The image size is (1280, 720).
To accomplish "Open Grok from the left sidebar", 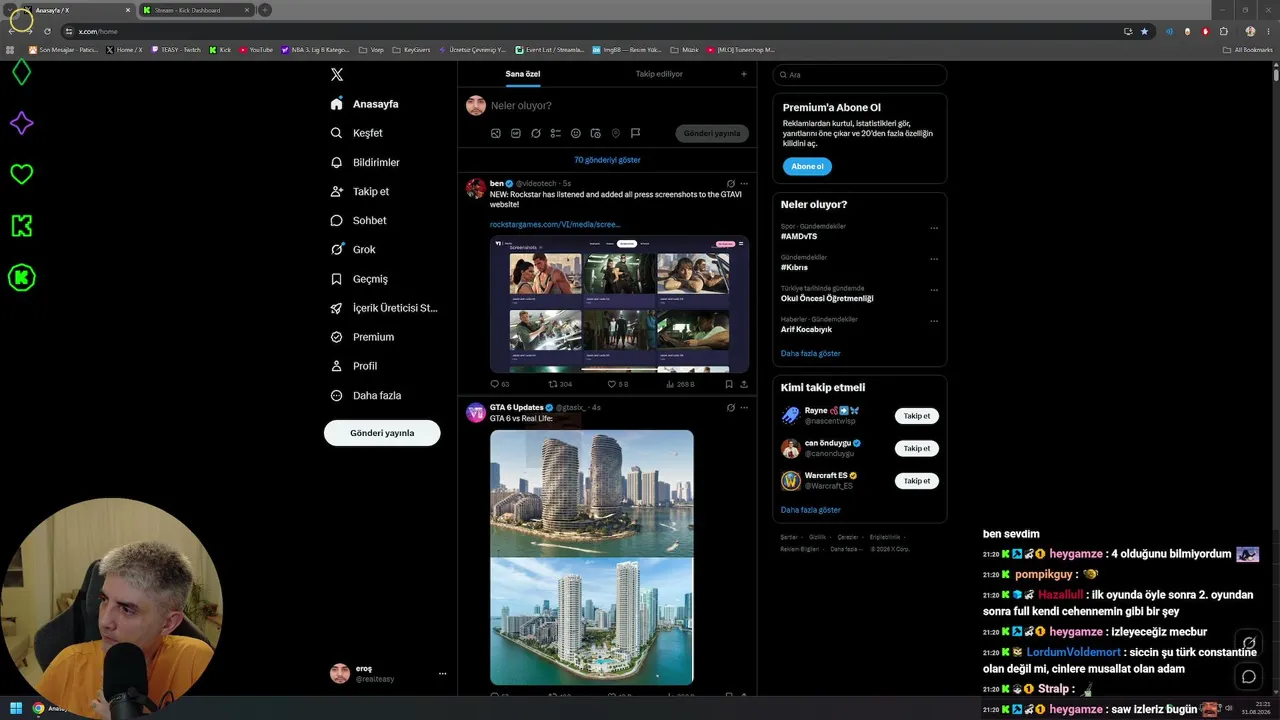I will coord(353,249).
